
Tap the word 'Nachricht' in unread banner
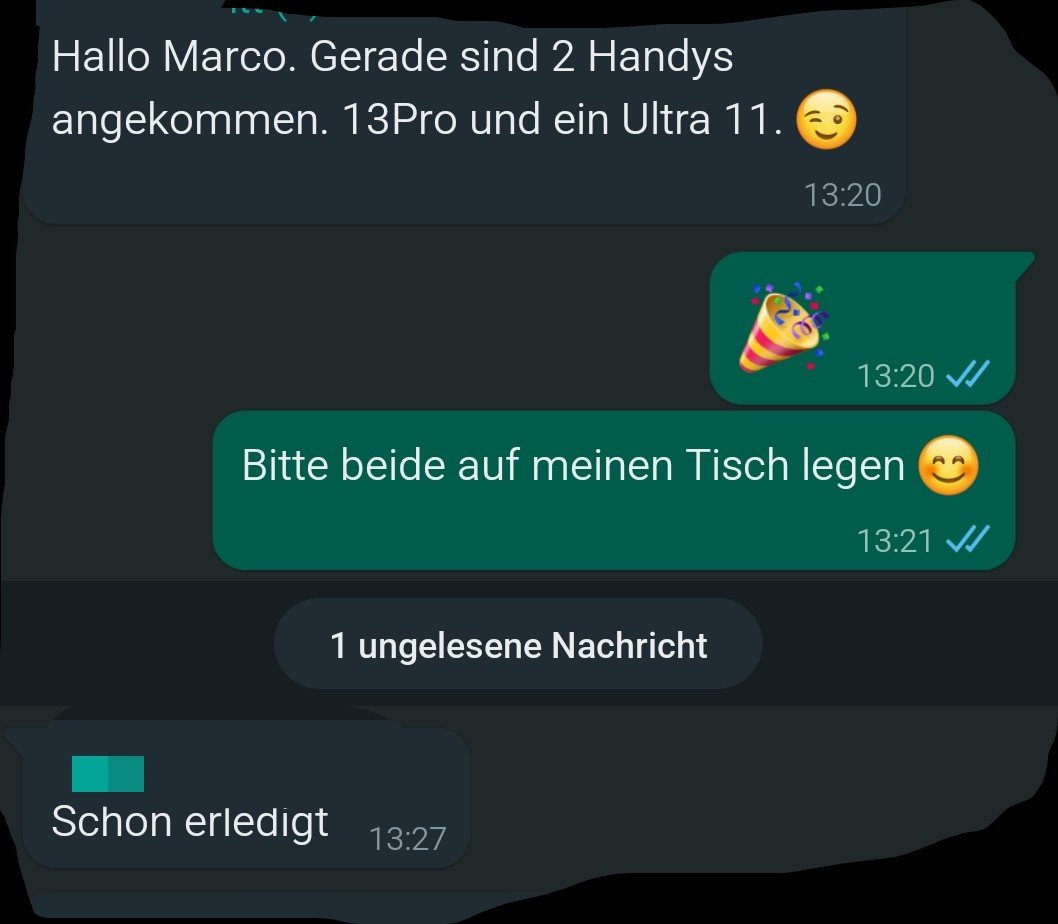click(x=630, y=645)
